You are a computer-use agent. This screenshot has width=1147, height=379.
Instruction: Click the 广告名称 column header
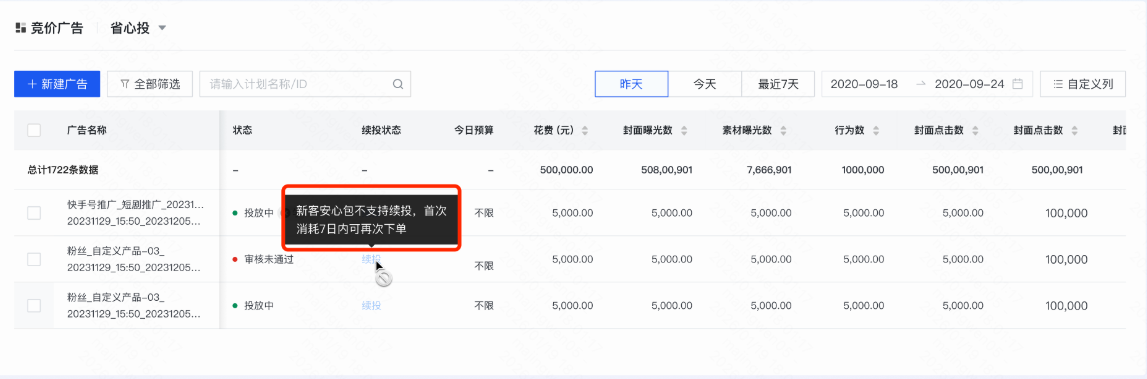[x=86, y=130]
